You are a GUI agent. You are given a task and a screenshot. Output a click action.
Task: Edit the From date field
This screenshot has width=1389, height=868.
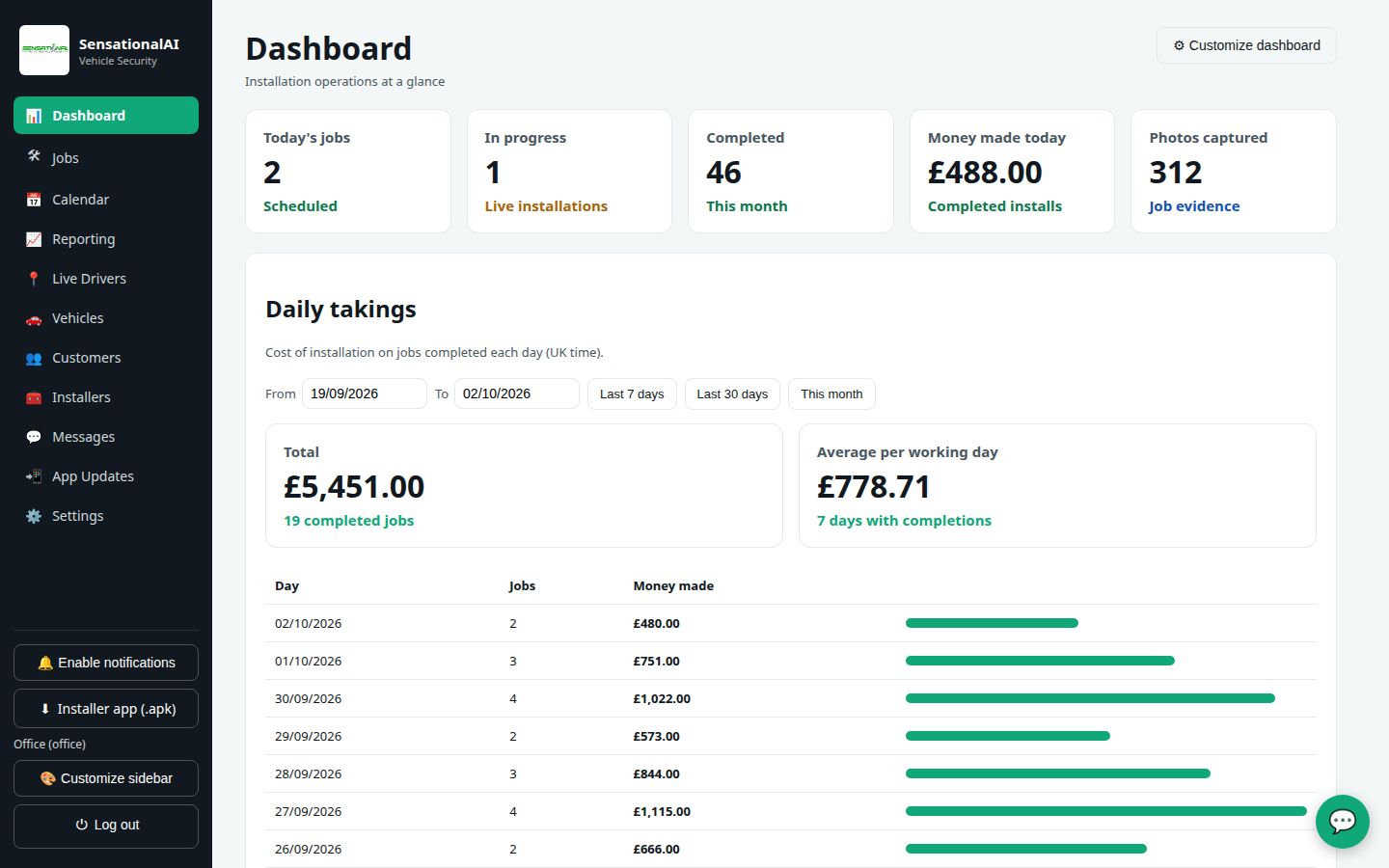(365, 393)
